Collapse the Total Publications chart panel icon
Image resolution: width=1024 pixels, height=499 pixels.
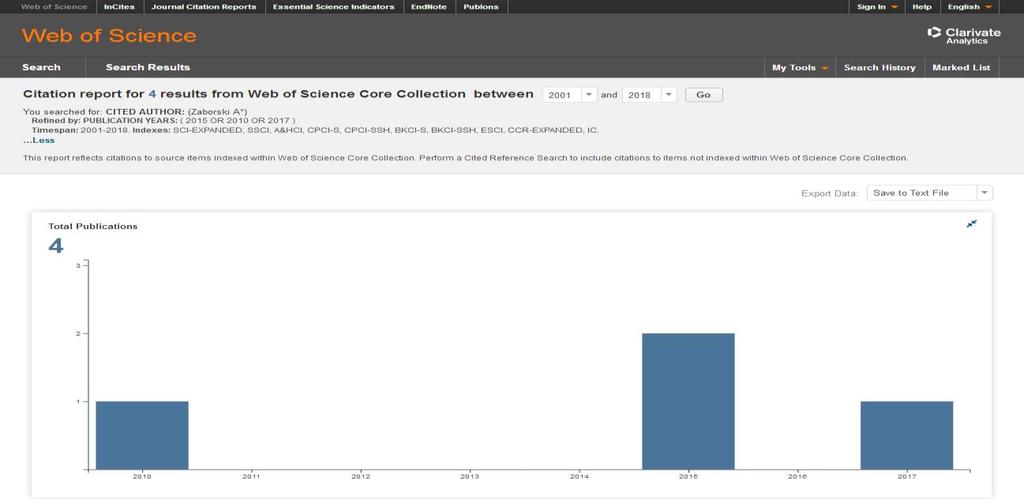(972, 224)
